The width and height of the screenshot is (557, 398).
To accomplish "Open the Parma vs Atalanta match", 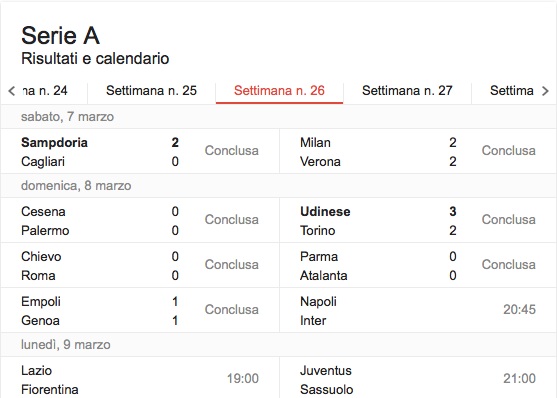I will tap(418, 265).
